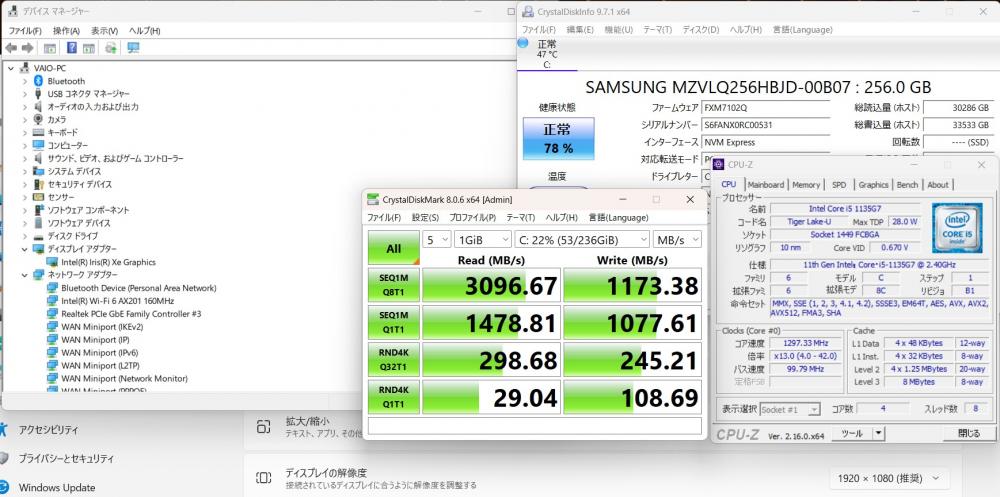The height and width of the screenshot is (497, 1000).
Task: Collapse ディスプレイ アダプター category
Action: point(24,249)
